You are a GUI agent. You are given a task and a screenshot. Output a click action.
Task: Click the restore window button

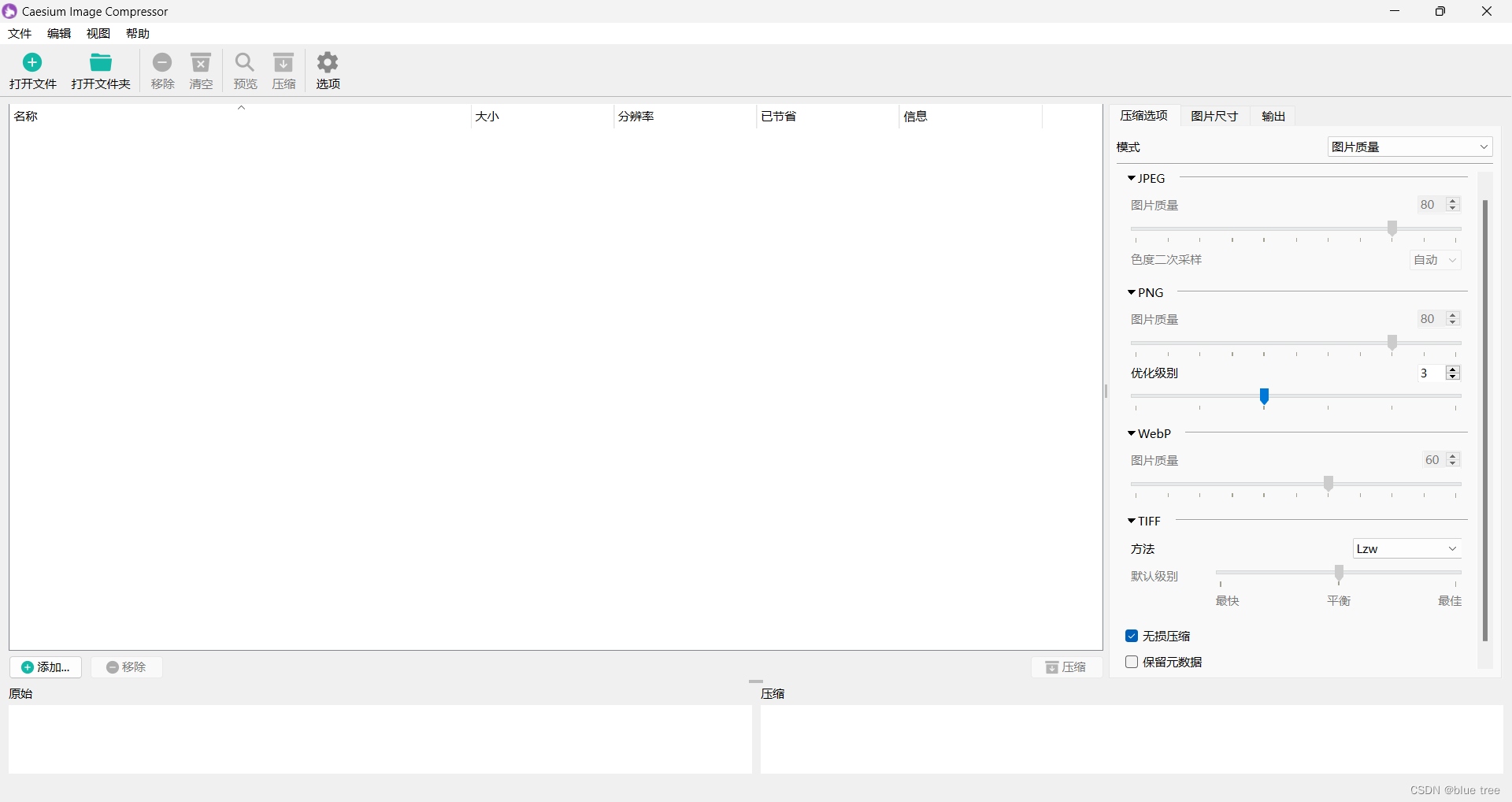(1440, 11)
